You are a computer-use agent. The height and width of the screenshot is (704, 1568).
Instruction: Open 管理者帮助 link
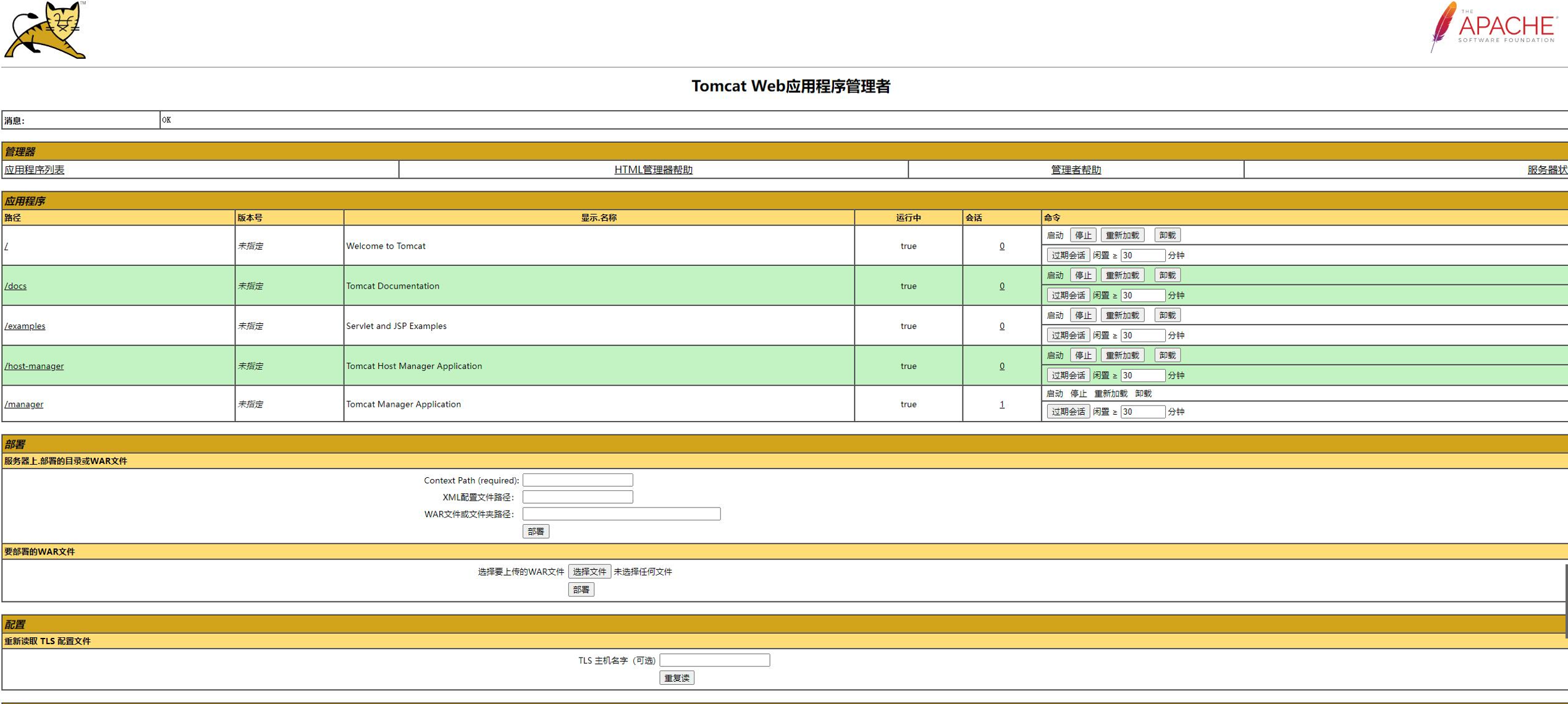point(1076,169)
